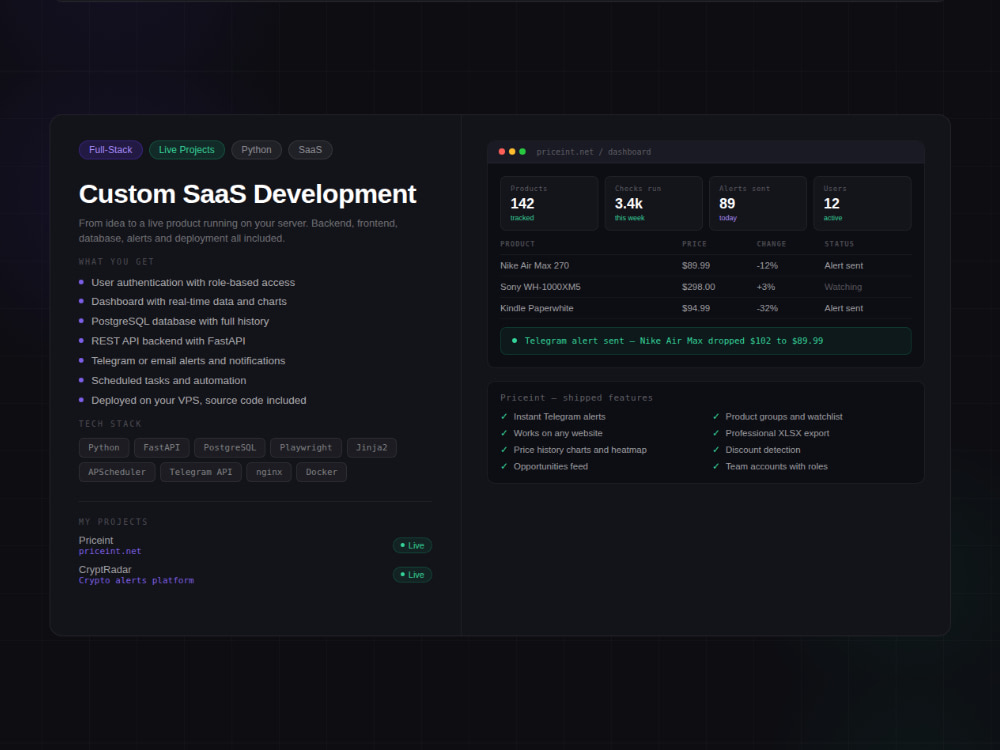
Task: Click the Crypto alerts platform link
Action: 136,580
